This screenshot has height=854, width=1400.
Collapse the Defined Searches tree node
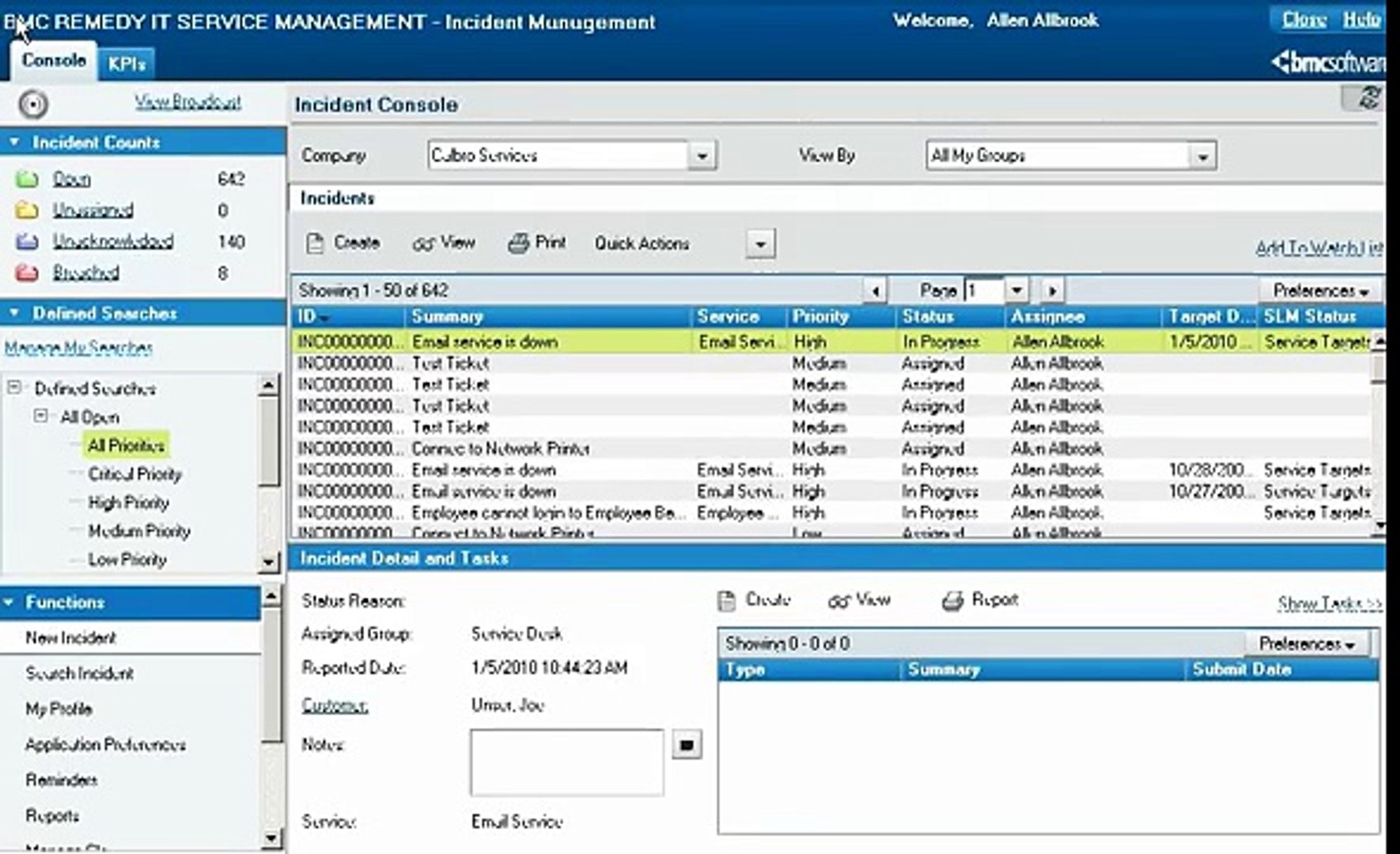[13, 387]
